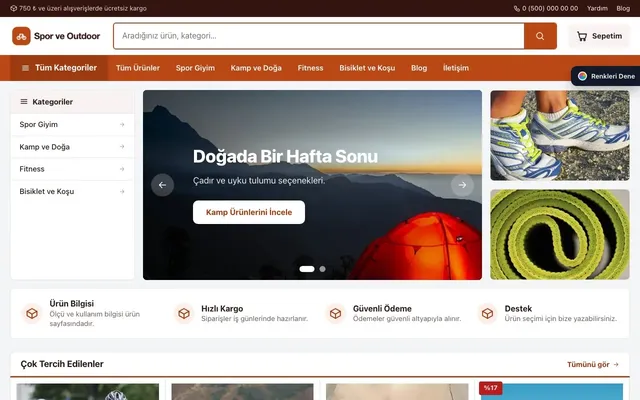Focus the product search input field
Screen dimensions: 640x400
pos(319,36)
